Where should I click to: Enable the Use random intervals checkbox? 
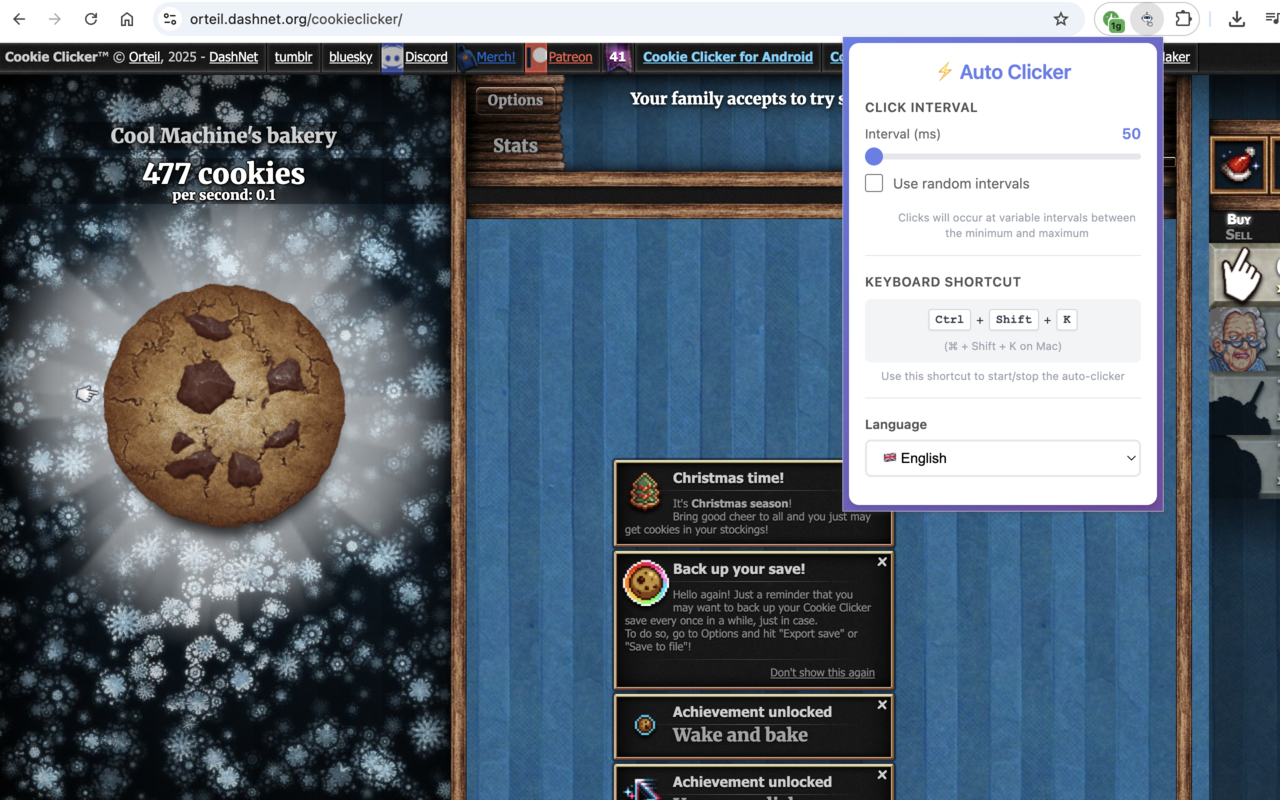click(x=874, y=183)
